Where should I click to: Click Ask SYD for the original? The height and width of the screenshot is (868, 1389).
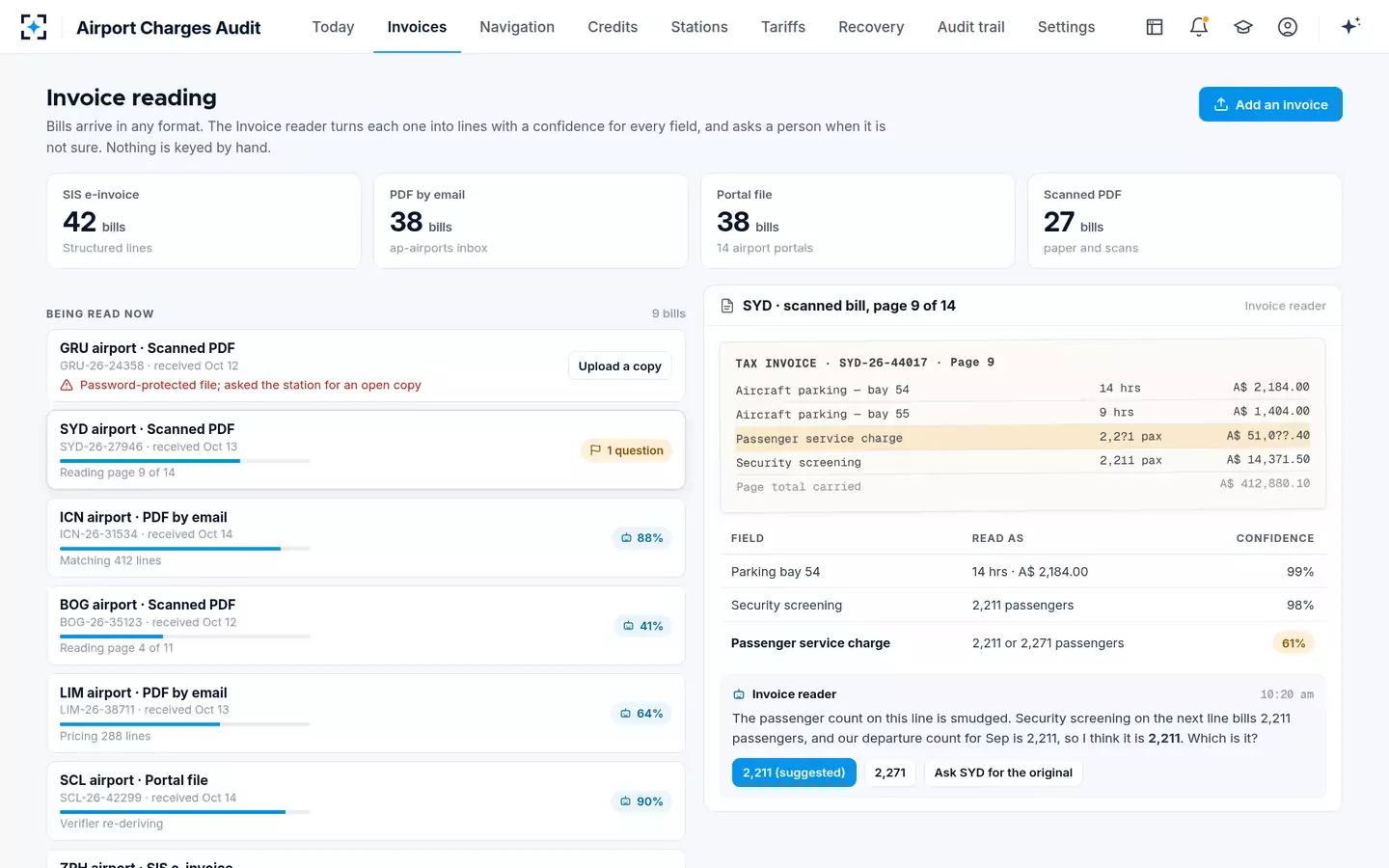pos(1003,773)
